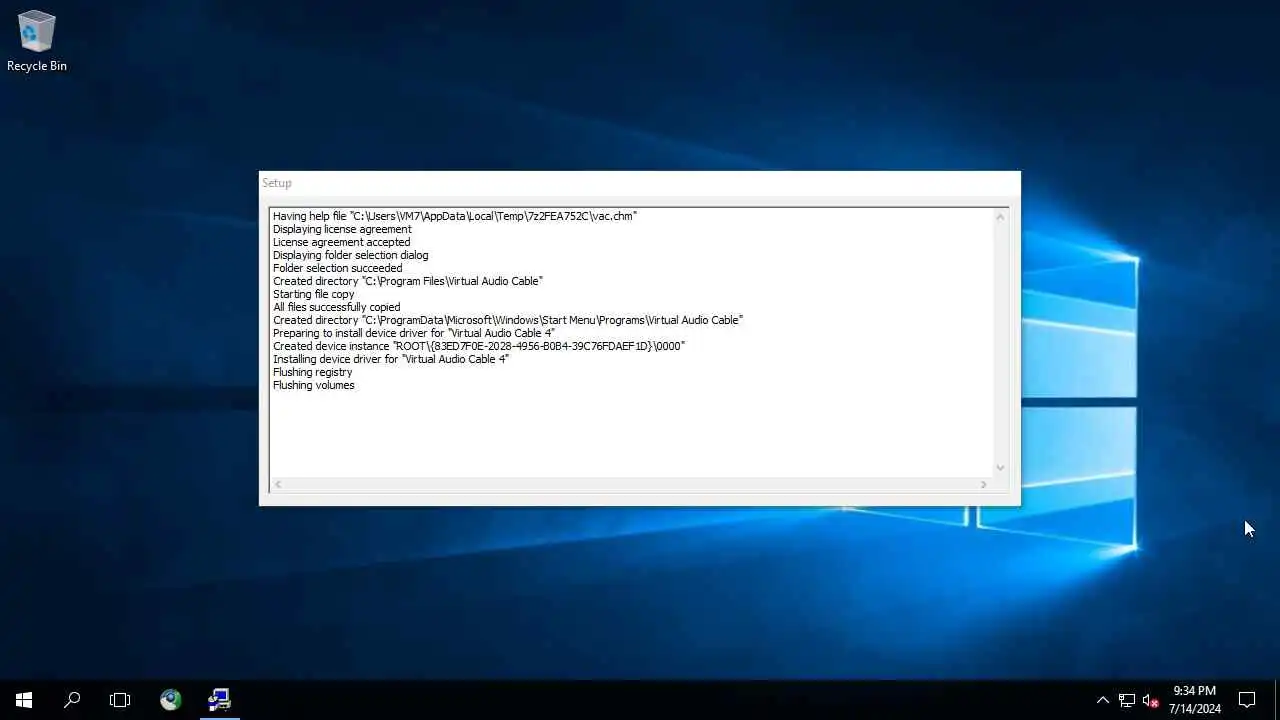Click the log scroll down arrow

tap(1000, 468)
